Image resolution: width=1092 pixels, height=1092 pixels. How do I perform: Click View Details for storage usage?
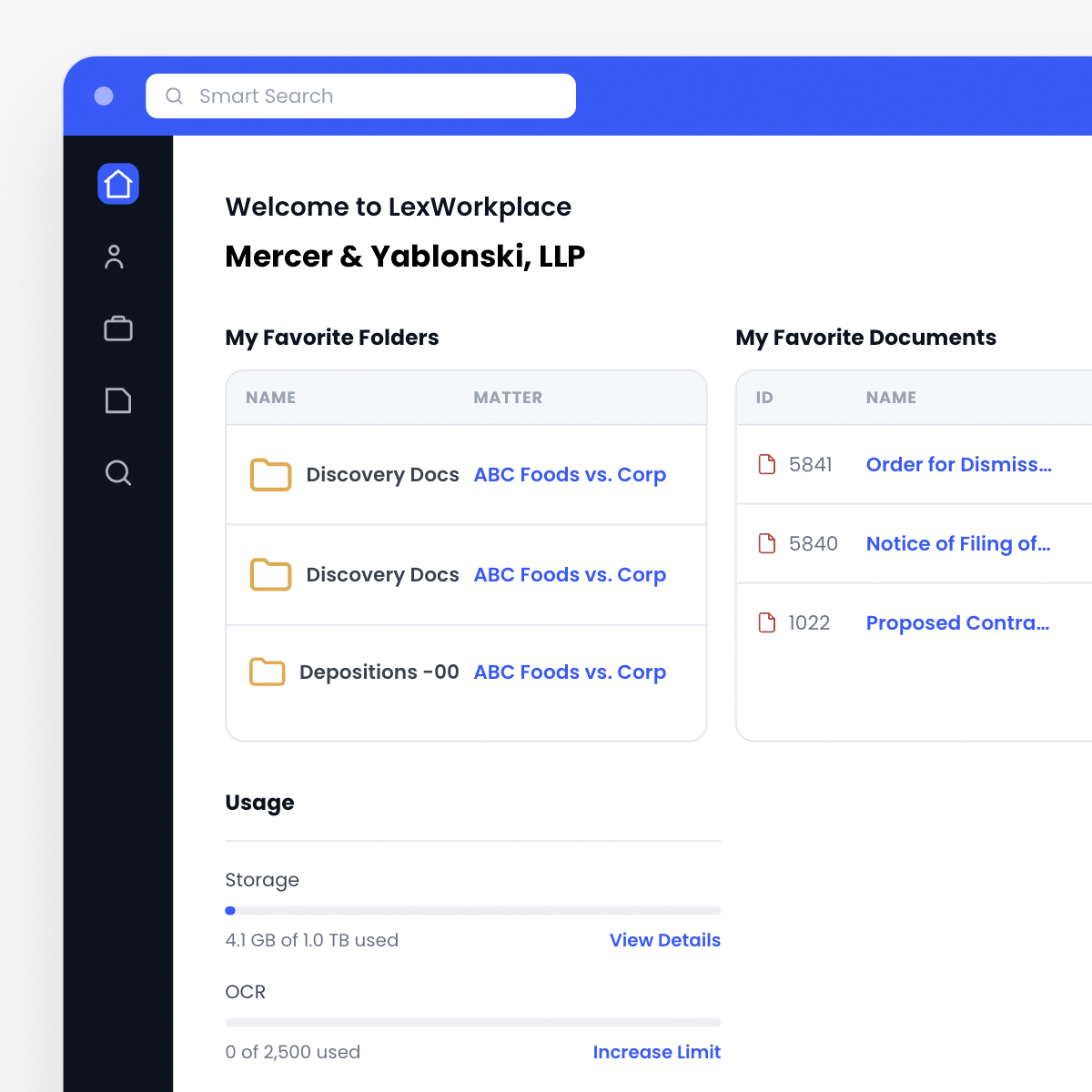coord(665,940)
